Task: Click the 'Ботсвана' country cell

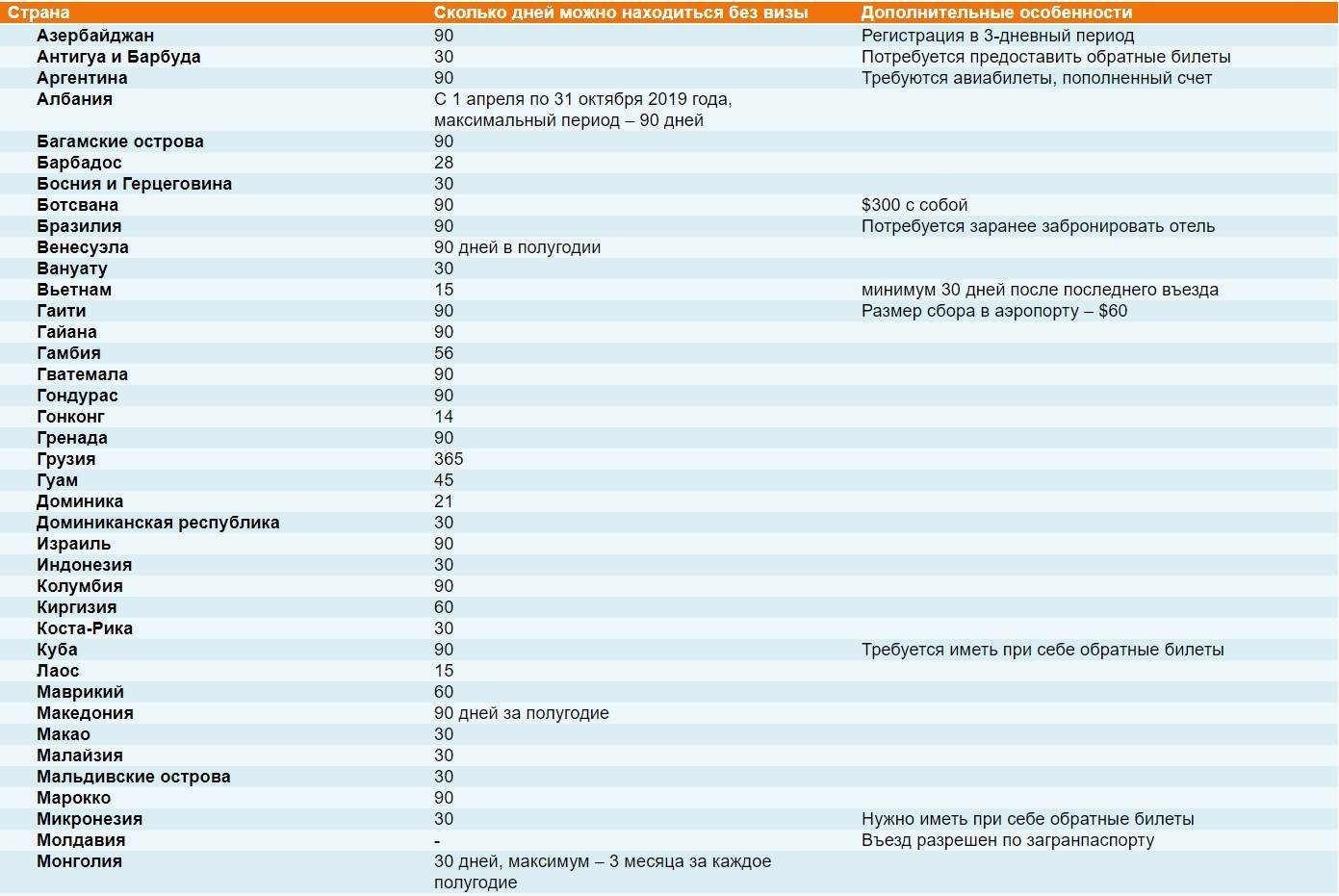Action: 77,205
